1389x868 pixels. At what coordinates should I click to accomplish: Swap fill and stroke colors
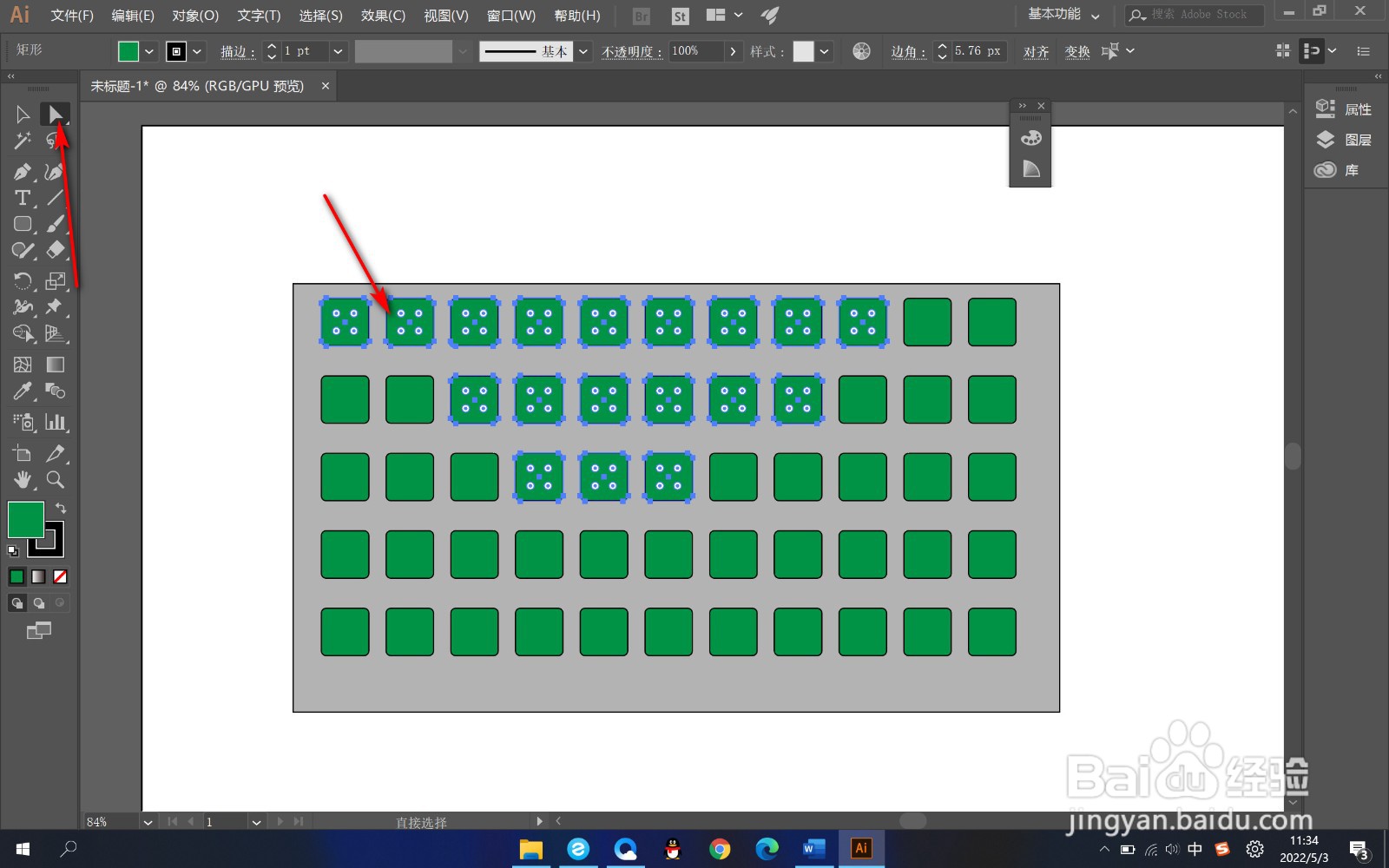[x=61, y=508]
